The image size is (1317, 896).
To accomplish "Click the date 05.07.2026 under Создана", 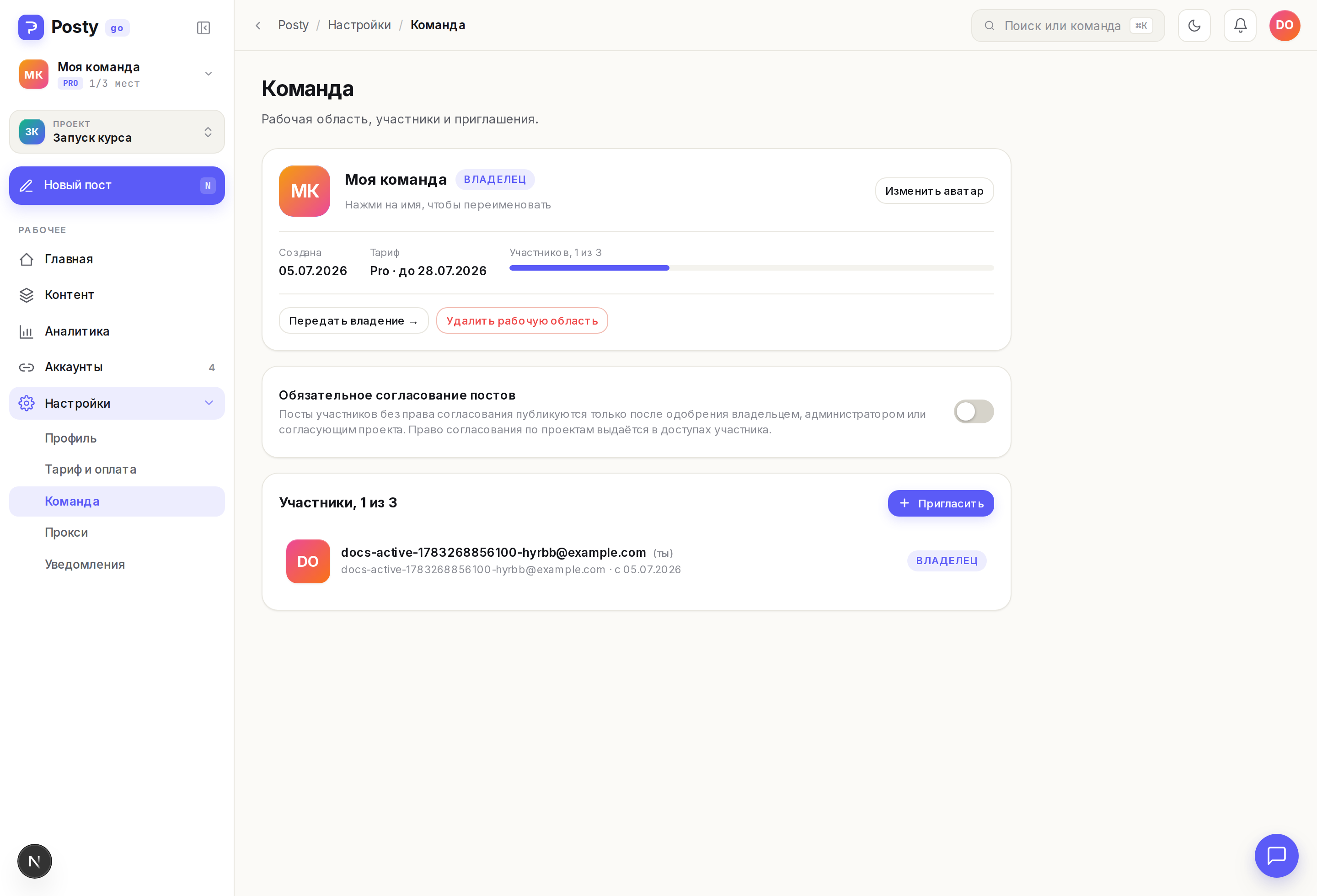I will pos(313,271).
